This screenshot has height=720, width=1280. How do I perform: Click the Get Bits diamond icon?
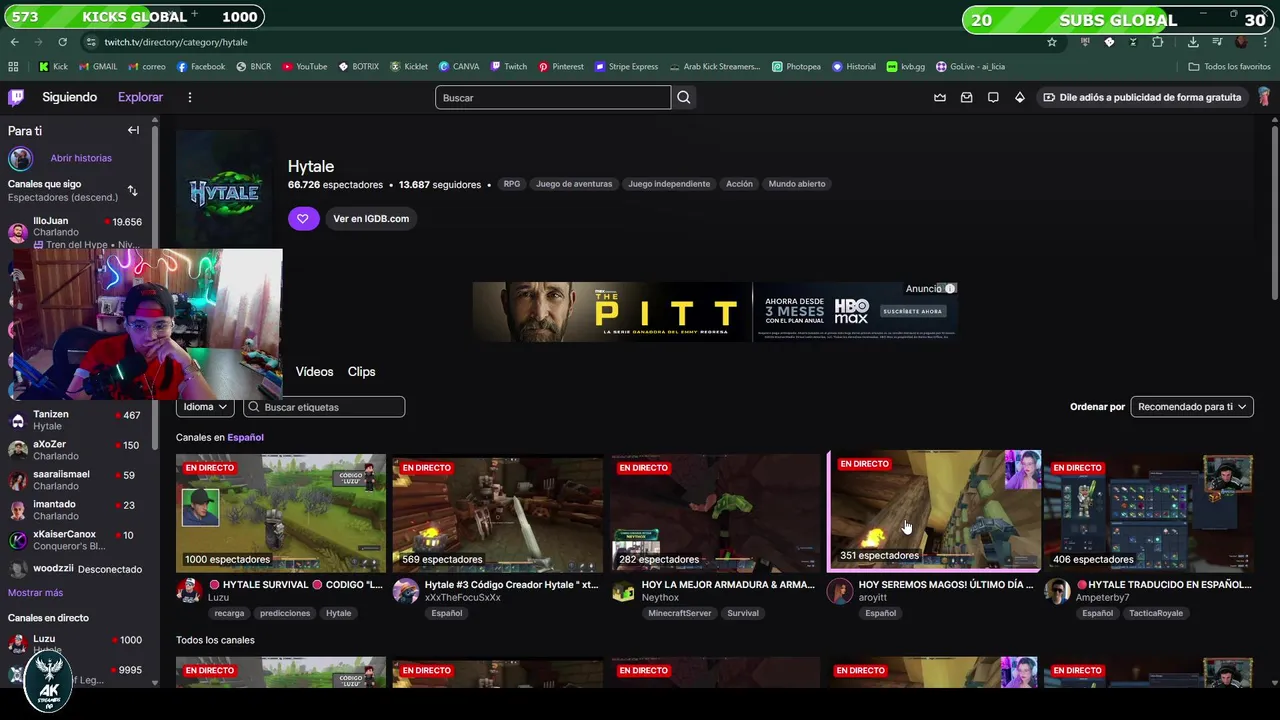1019,97
